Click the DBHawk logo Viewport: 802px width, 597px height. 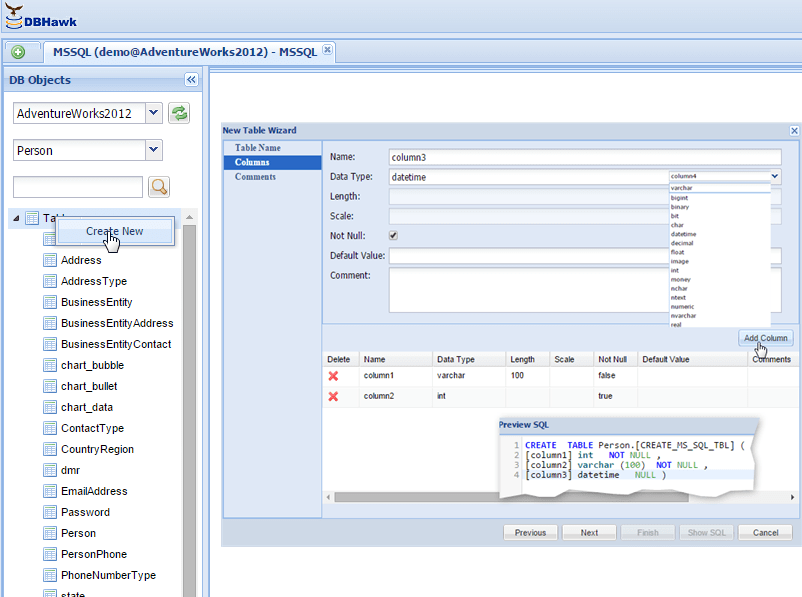click(35, 17)
